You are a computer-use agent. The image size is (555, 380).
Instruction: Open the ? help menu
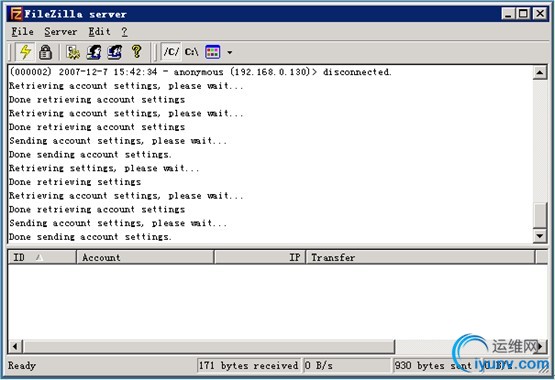click(124, 31)
